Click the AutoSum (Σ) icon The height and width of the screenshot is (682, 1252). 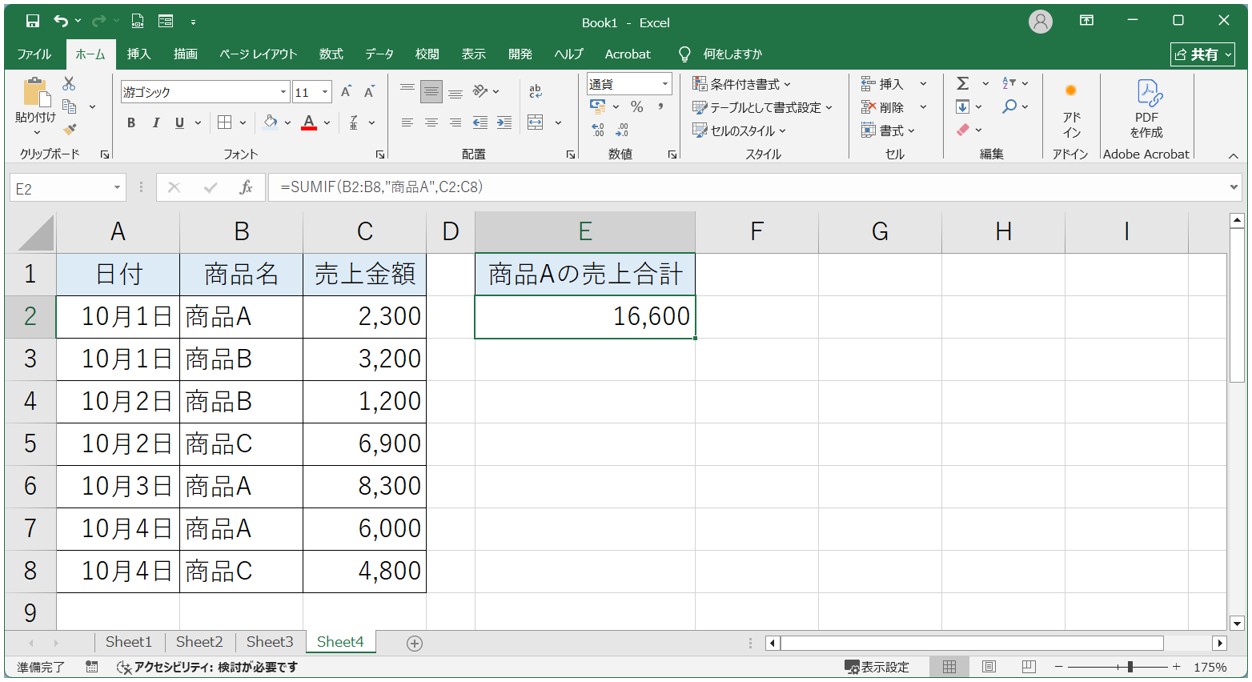tap(963, 84)
